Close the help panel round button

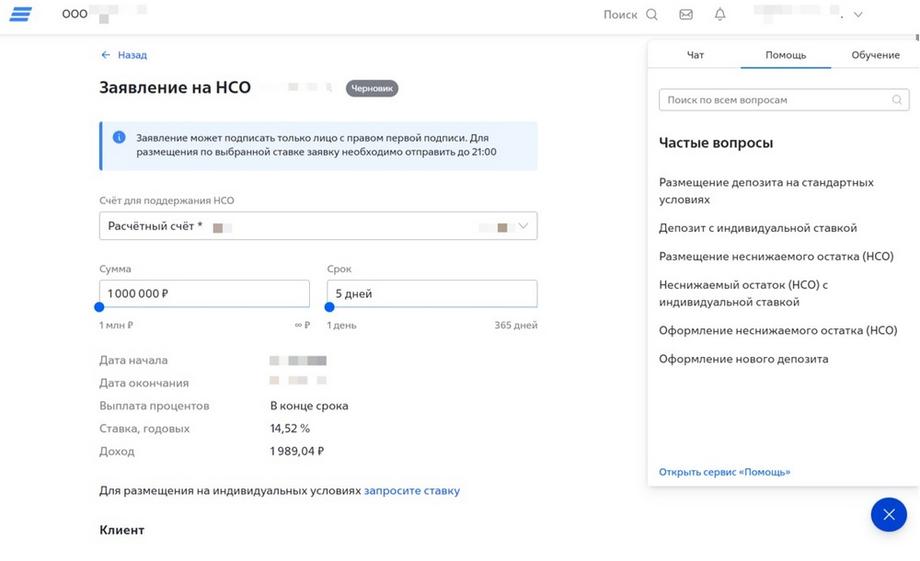click(888, 514)
